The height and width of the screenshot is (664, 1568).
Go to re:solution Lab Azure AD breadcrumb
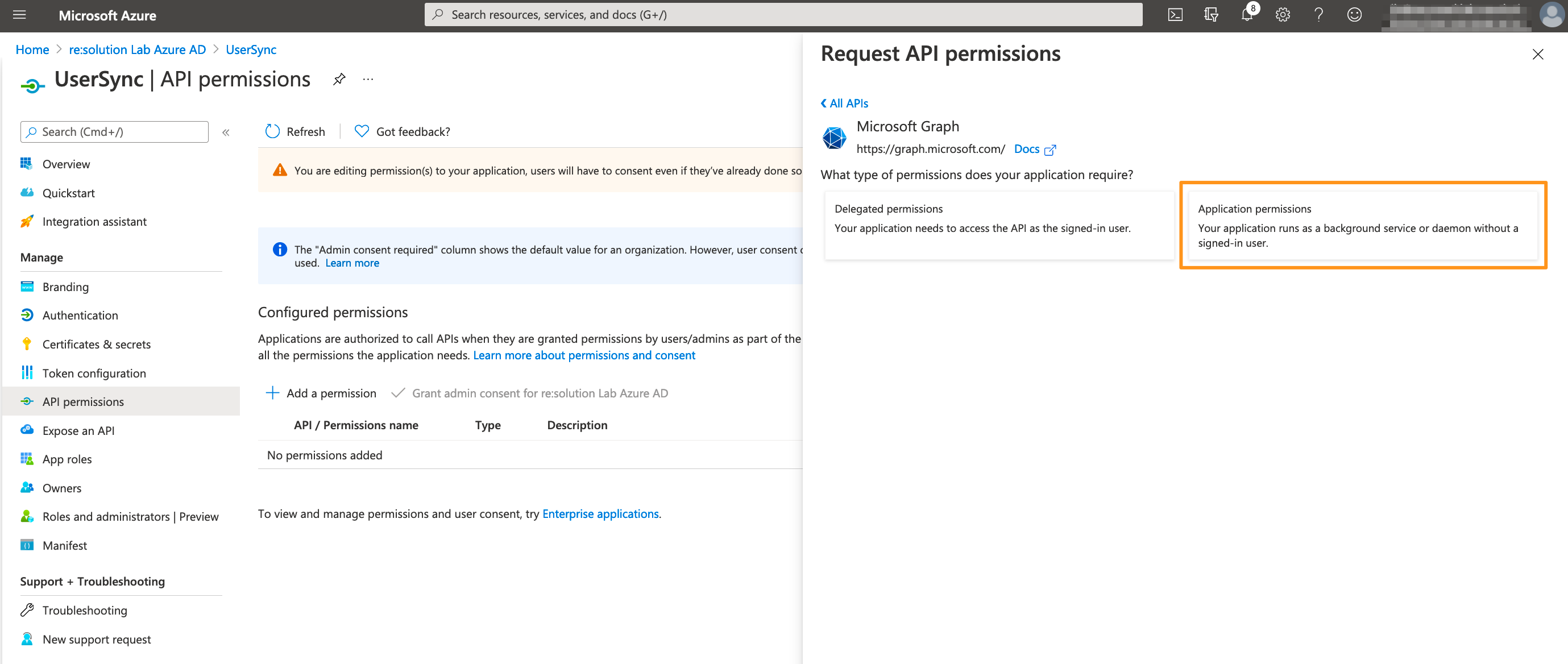point(137,49)
